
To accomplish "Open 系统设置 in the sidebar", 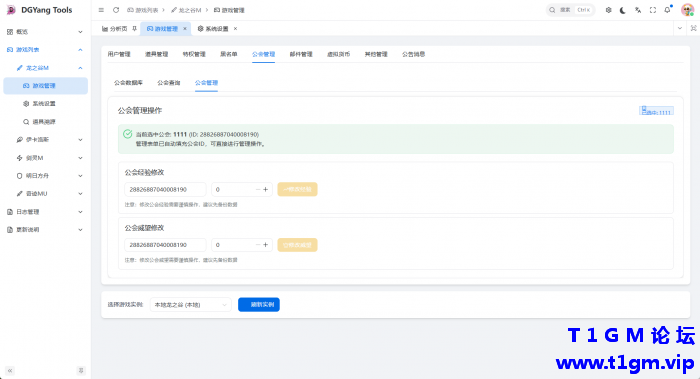I will click(45, 104).
